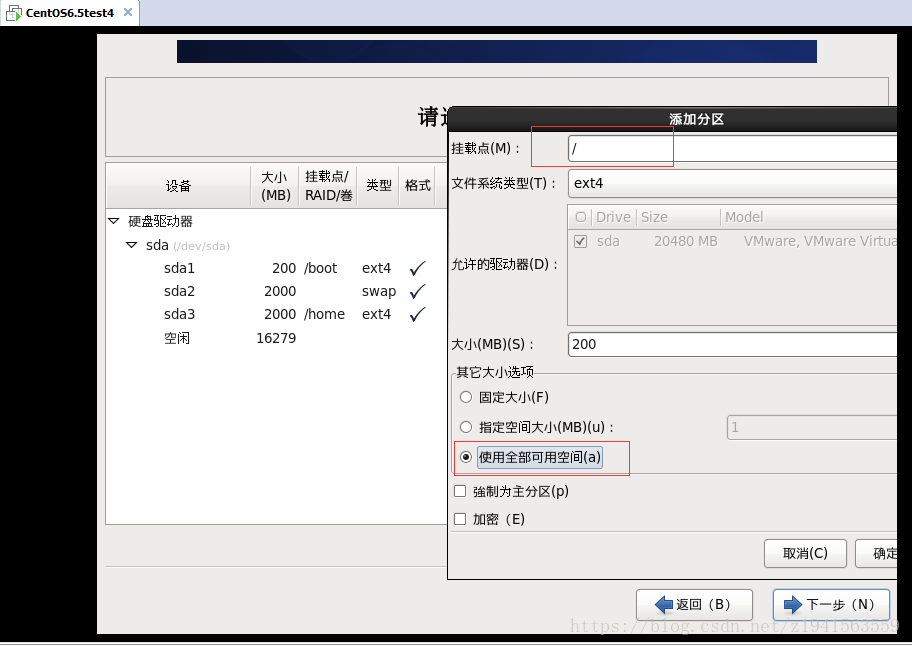This screenshot has width=912, height=646.
Task: Click the /boot mount point cell
Action: click(x=320, y=268)
